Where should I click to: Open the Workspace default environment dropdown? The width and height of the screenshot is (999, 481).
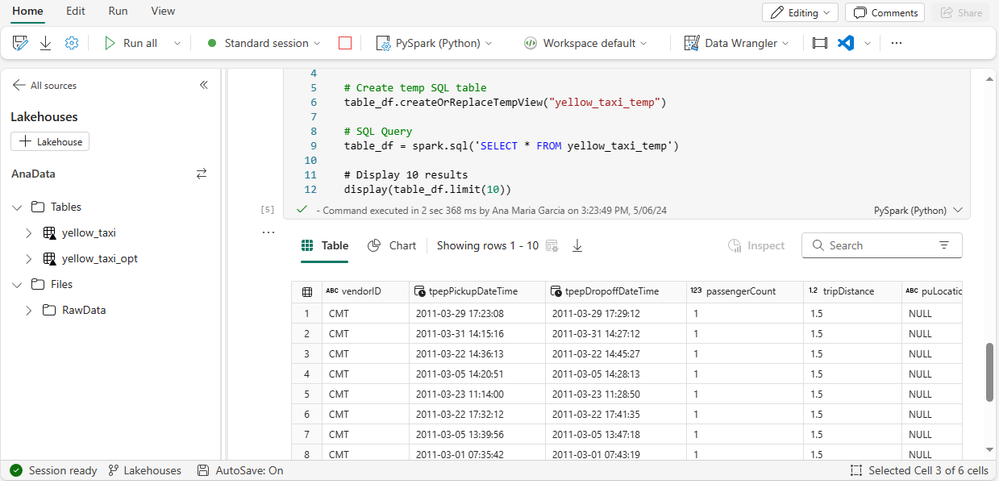(585, 43)
